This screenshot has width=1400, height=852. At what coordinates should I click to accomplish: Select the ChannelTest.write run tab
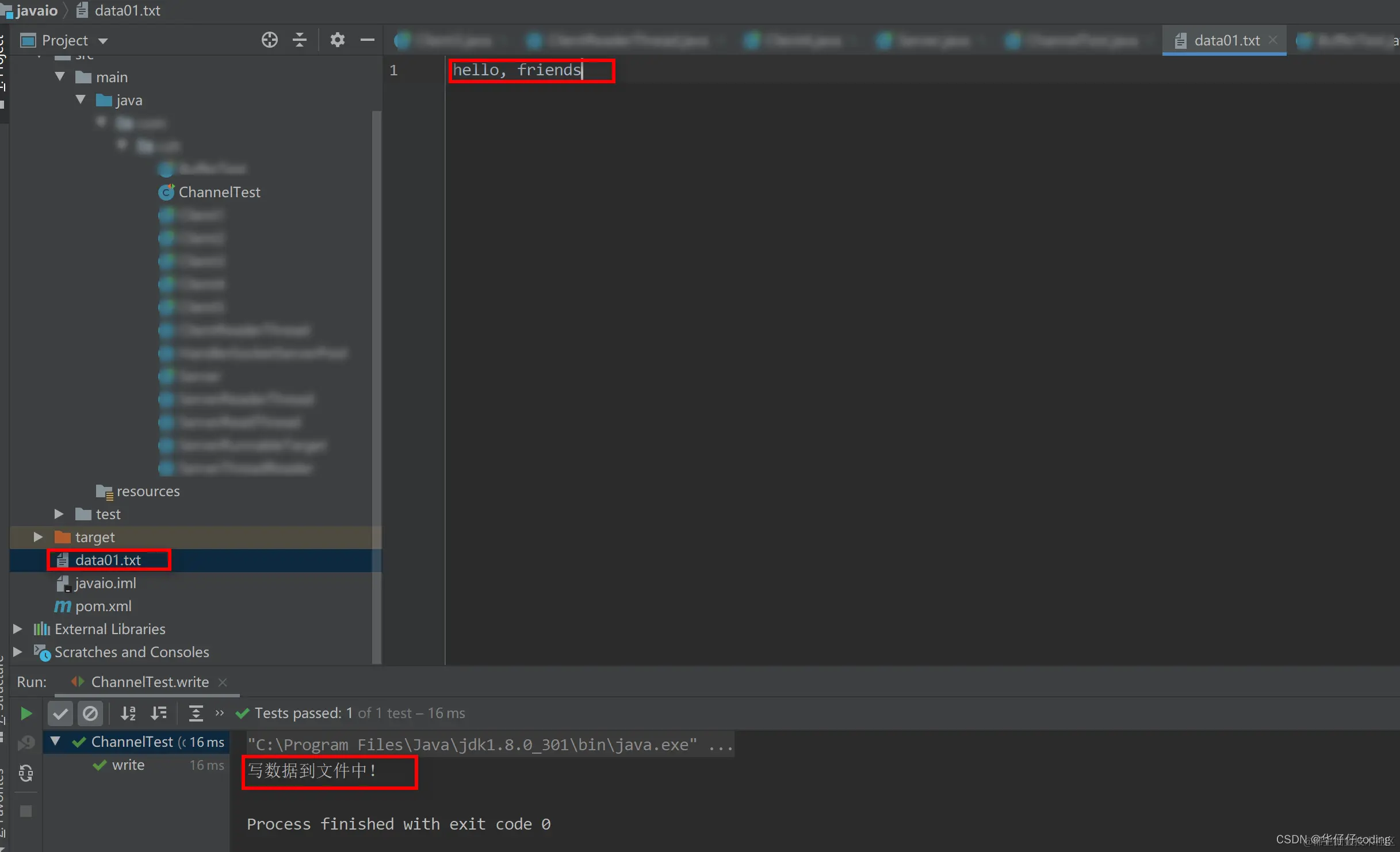[x=149, y=682]
